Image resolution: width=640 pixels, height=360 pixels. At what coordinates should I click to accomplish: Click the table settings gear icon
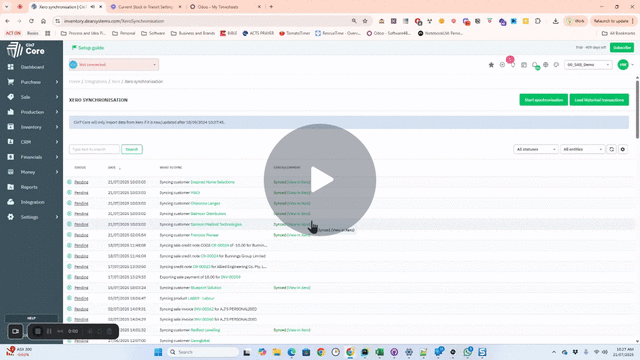tap(622, 149)
